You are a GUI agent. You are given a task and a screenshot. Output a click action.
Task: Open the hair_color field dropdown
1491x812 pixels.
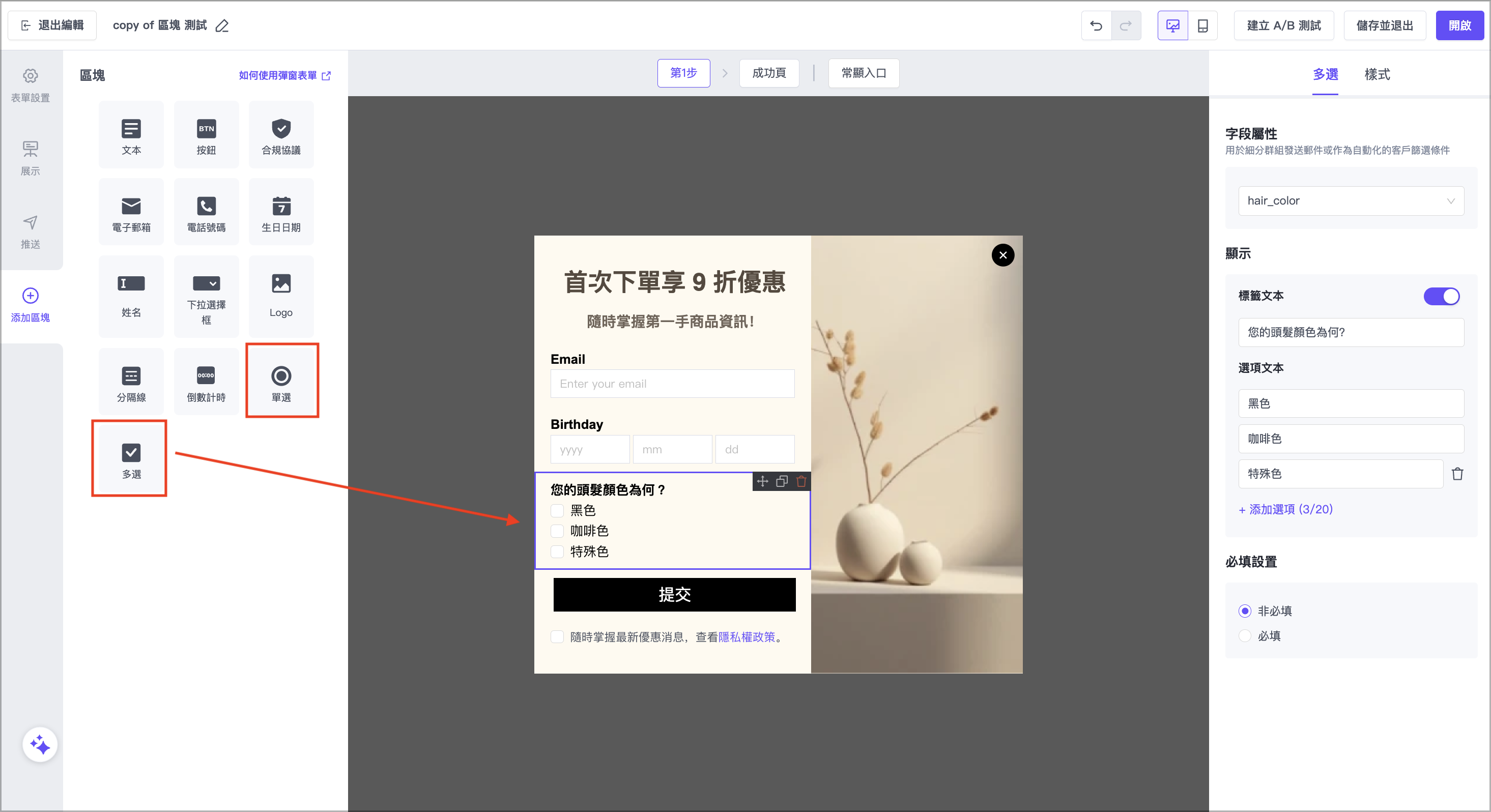click(x=1351, y=201)
